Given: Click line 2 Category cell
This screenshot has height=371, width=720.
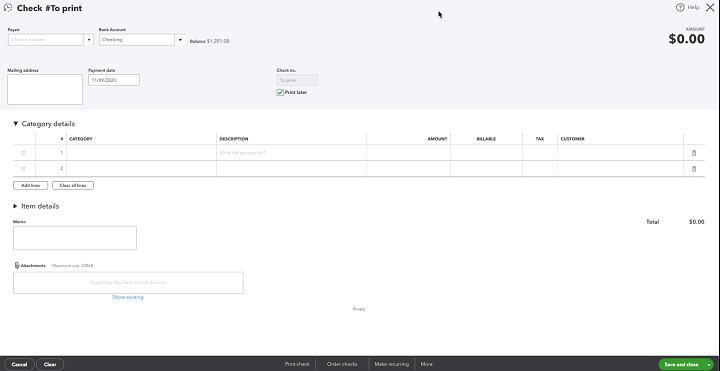Looking at the screenshot, I should click(x=141, y=169).
